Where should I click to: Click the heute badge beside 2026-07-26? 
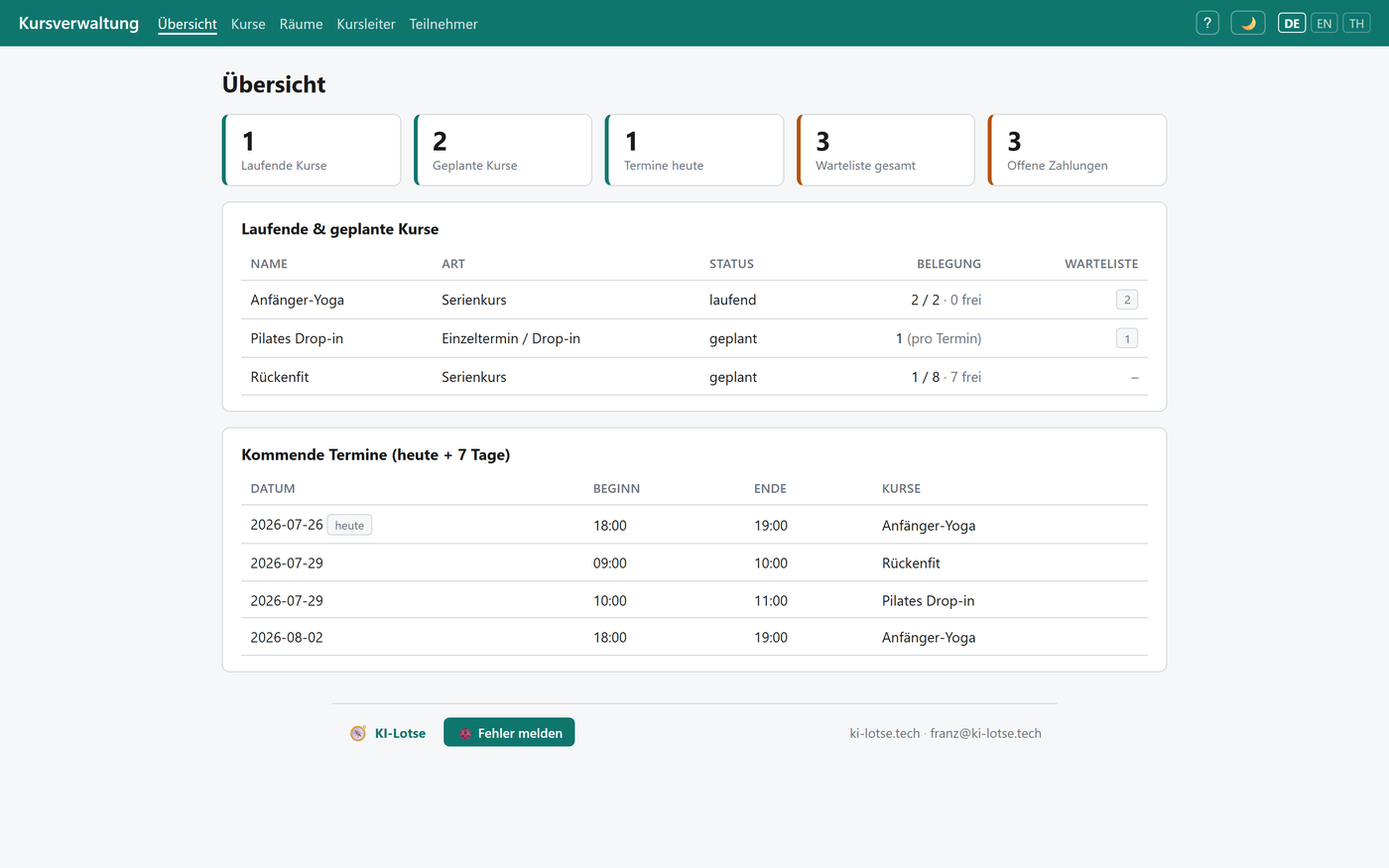(349, 525)
